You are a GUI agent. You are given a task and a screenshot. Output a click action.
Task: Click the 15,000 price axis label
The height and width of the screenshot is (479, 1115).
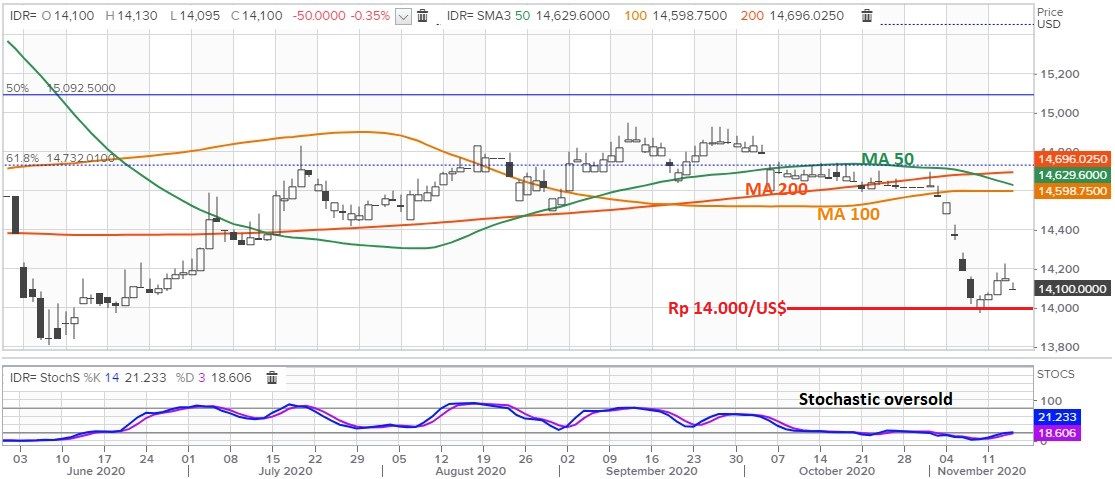pyautogui.click(x=1061, y=113)
